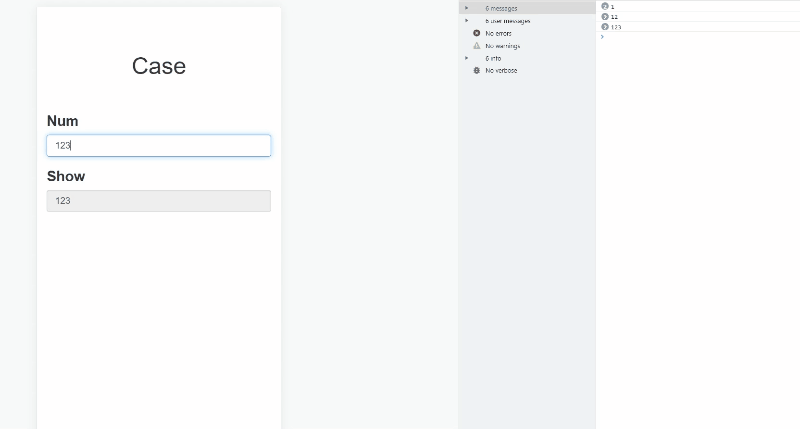
Task: Click the disabled Show field
Action: pos(158,201)
